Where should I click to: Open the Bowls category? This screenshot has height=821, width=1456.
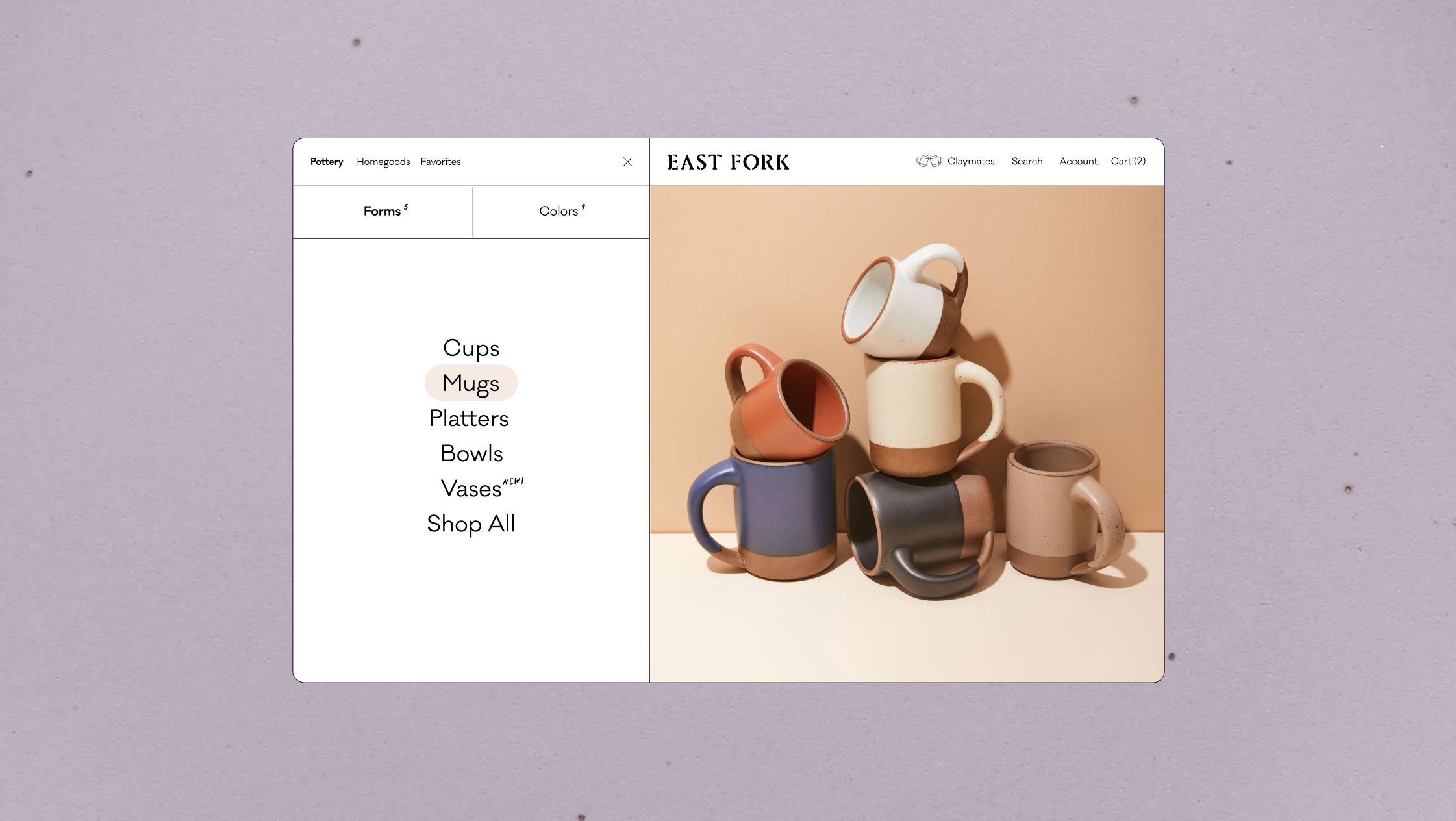471,453
